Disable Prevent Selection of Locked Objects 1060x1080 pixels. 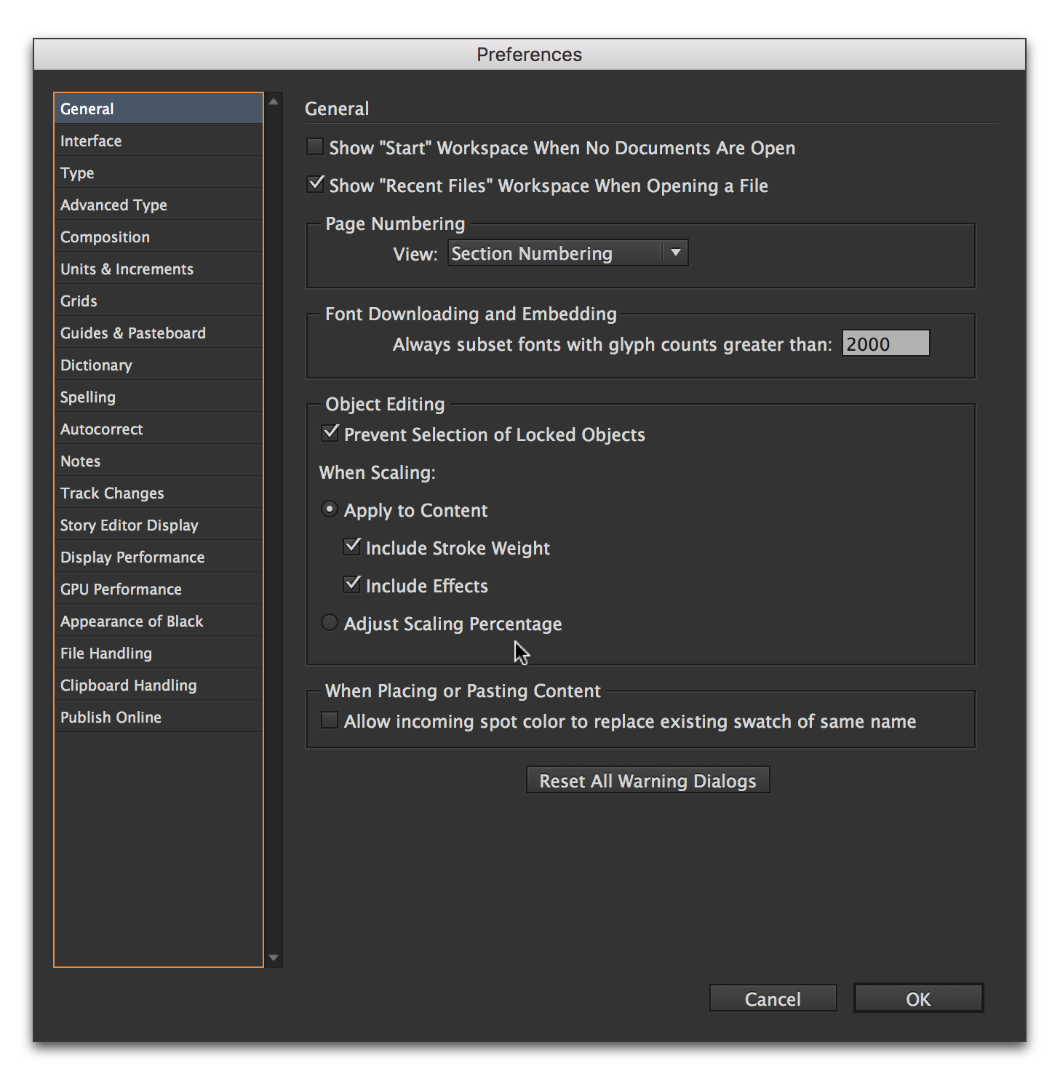click(330, 432)
